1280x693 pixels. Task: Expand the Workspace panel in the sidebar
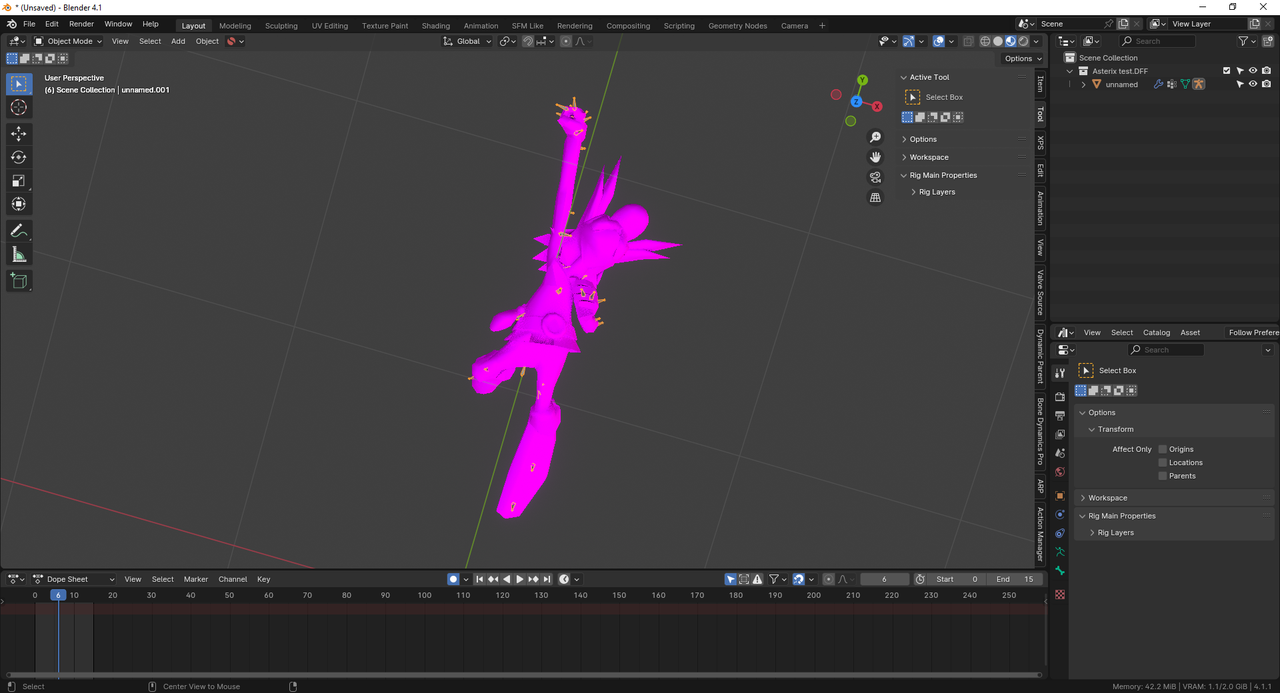[929, 157]
